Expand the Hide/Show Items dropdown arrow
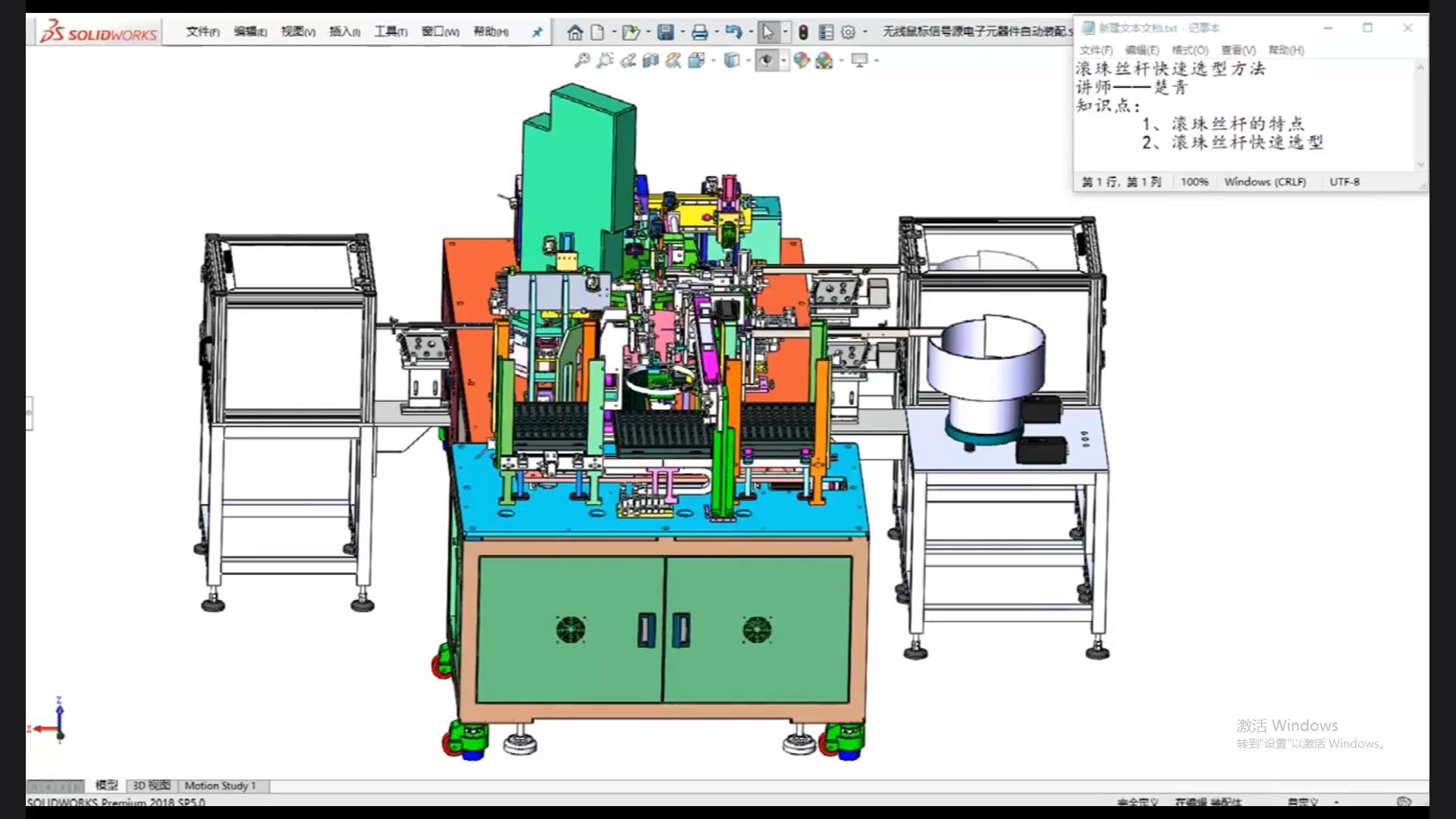The image size is (1456, 819). 783,60
